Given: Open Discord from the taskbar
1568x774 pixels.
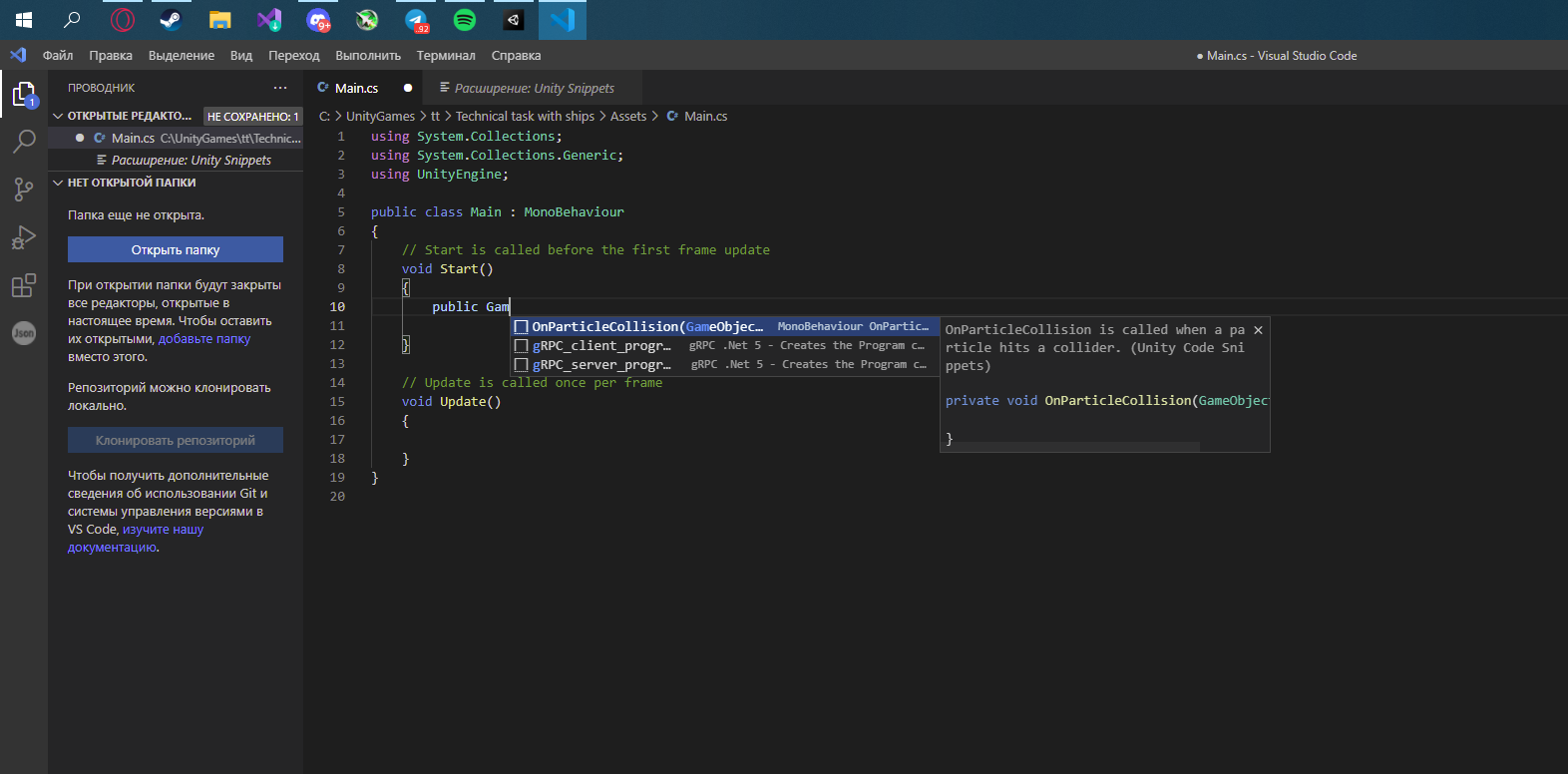Looking at the screenshot, I should pyautogui.click(x=318, y=20).
